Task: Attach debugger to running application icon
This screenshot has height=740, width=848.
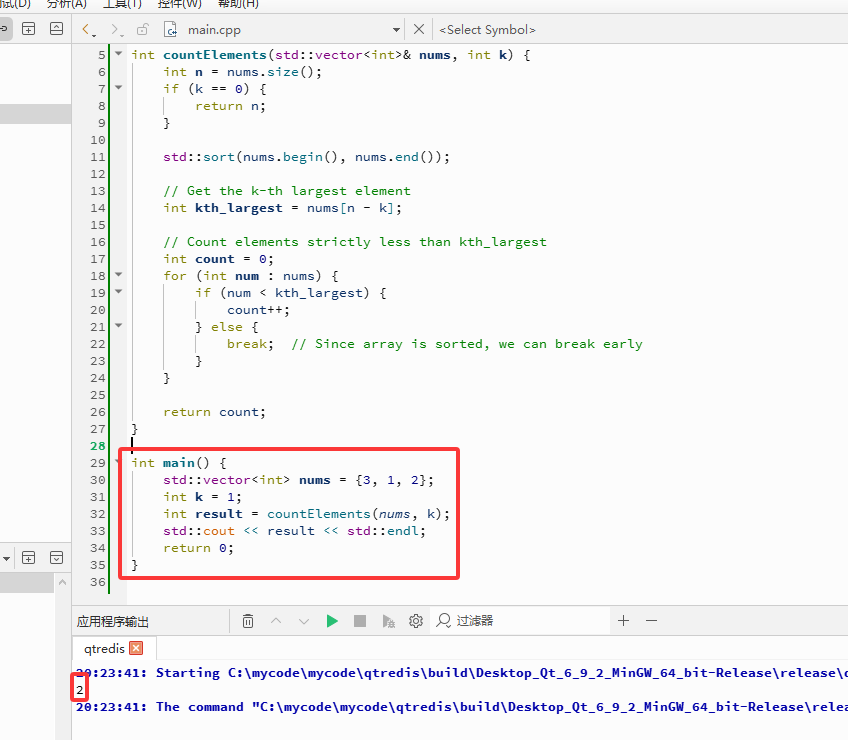Action: click(388, 621)
